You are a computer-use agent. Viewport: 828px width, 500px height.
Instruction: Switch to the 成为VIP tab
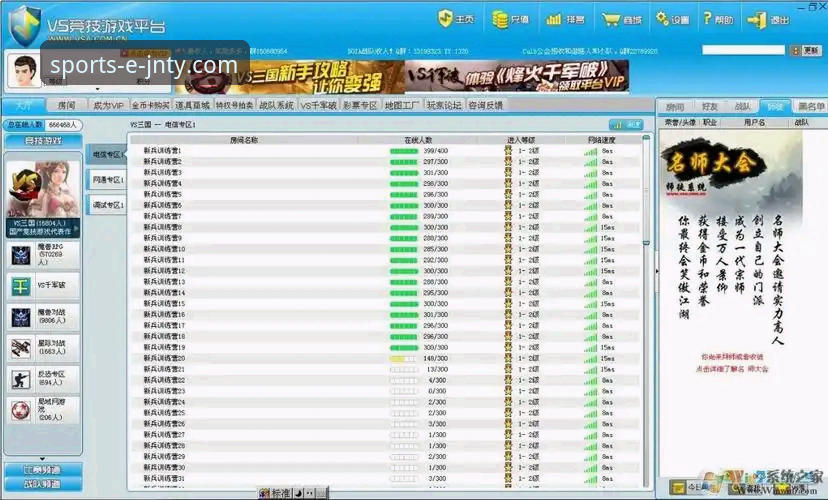click(108, 105)
